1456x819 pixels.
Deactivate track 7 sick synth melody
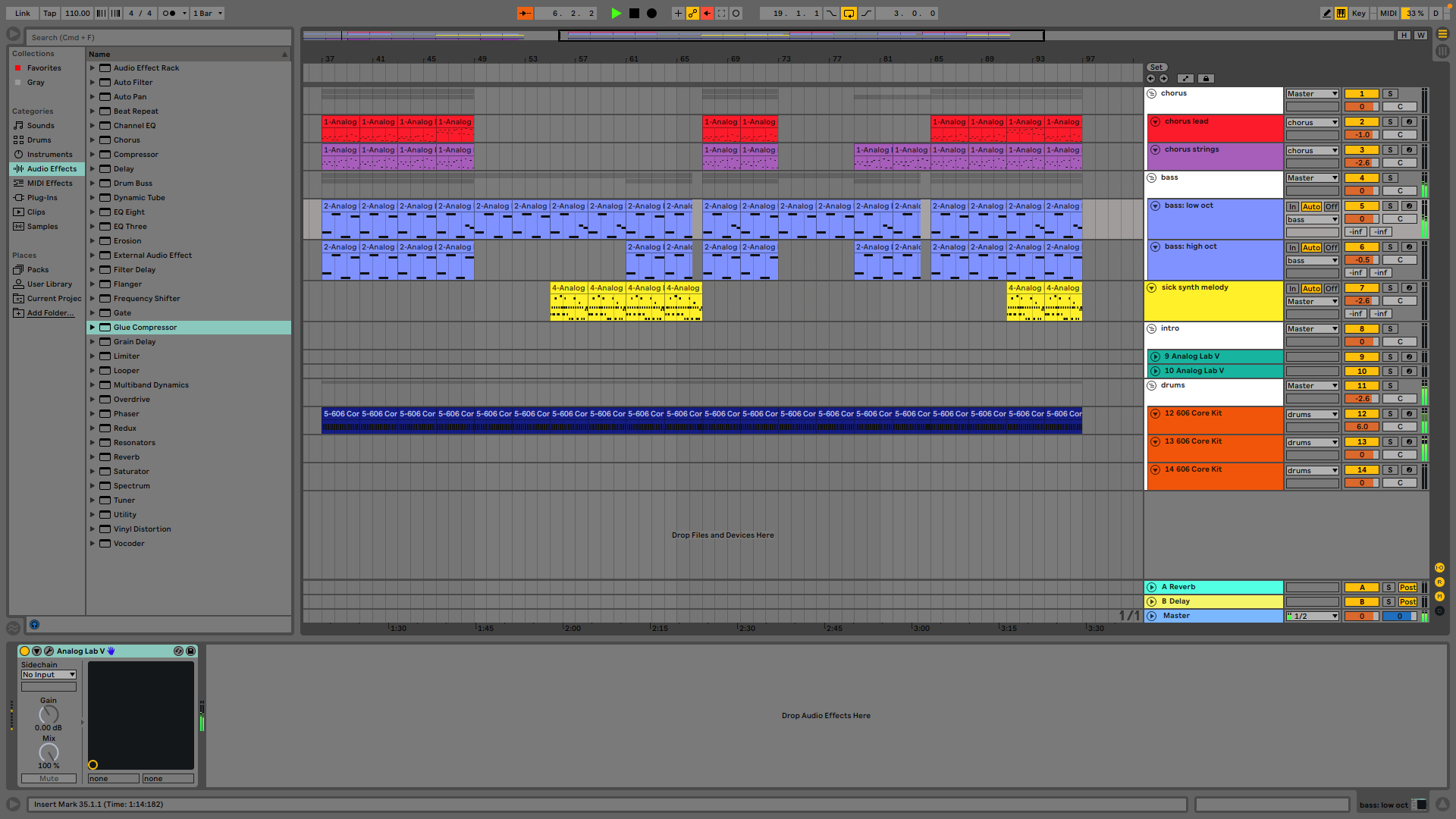click(x=1361, y=288)
